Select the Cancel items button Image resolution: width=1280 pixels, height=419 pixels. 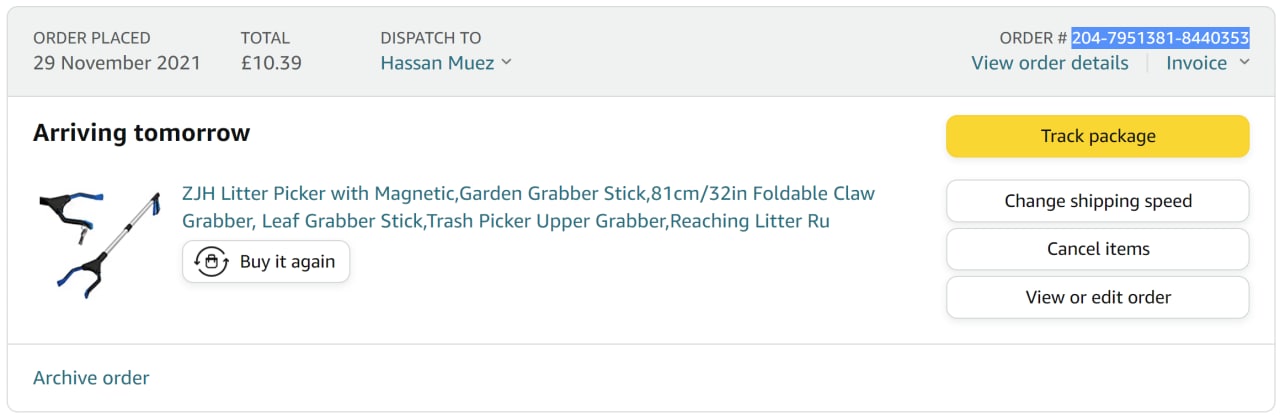tap(1097, 249)
